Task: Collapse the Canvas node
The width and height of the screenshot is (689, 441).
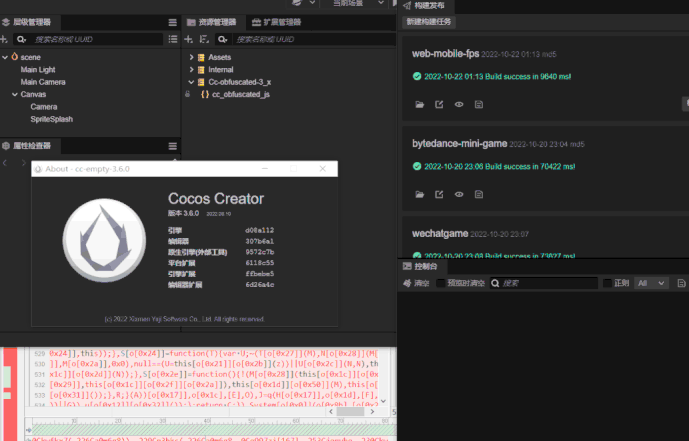Action: (x=15, y=94)
